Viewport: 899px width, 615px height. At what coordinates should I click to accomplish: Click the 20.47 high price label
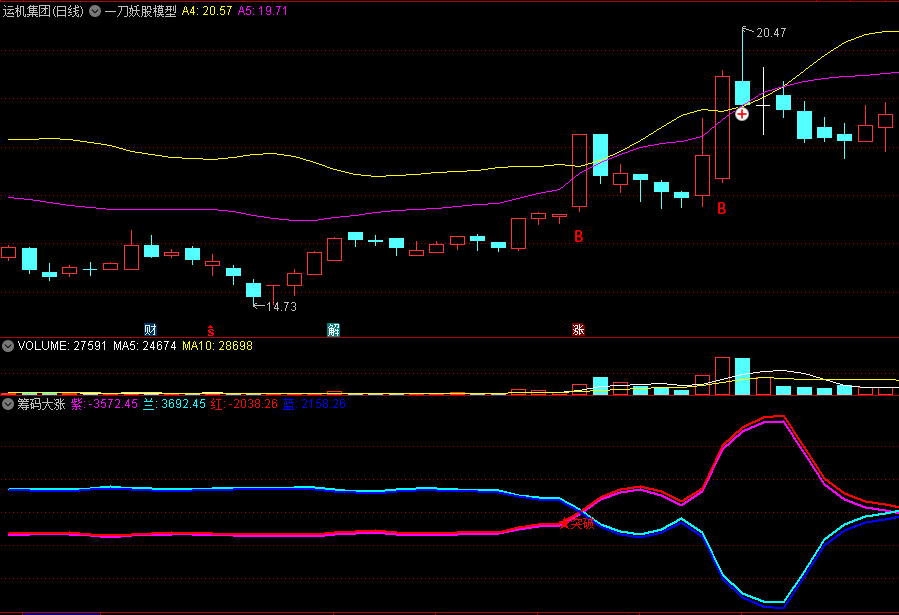[771, 33]
